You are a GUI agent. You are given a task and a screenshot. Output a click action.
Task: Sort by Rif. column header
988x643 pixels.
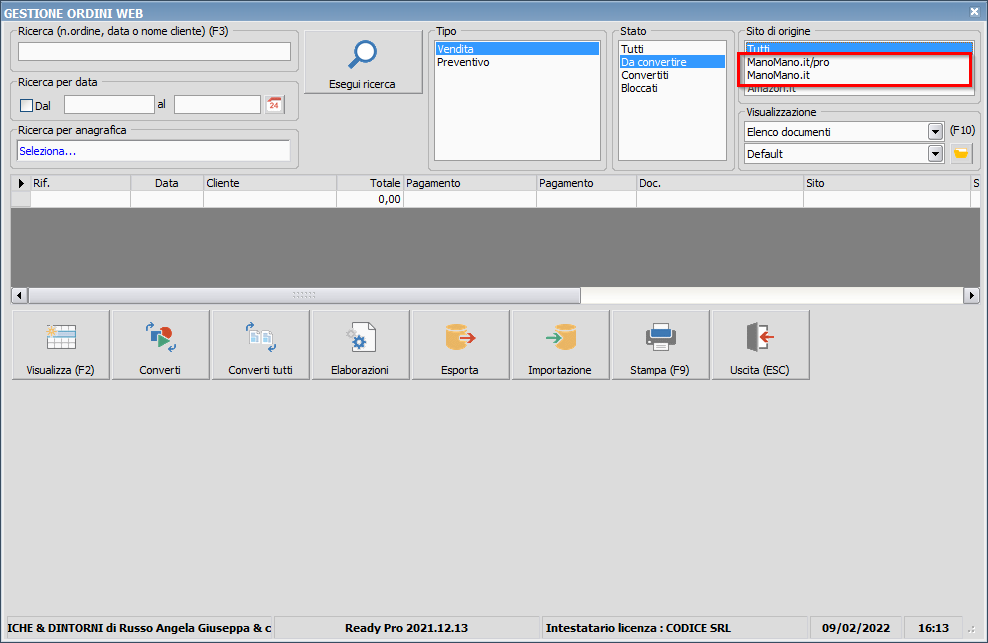(x=81, y=183)
